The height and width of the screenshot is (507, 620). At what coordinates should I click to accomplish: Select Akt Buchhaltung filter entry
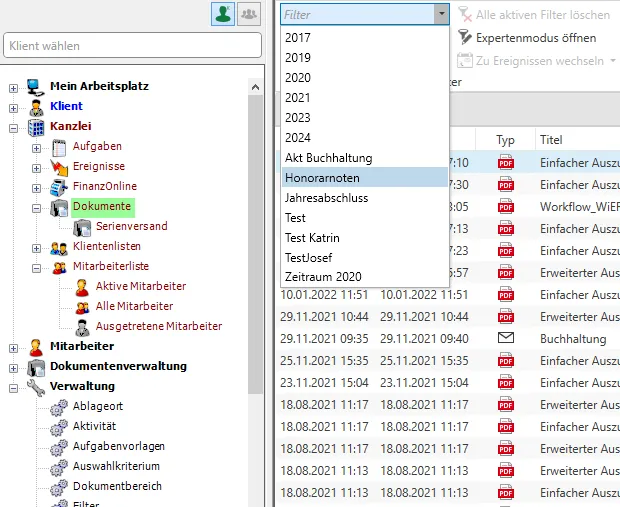(365, 158)
